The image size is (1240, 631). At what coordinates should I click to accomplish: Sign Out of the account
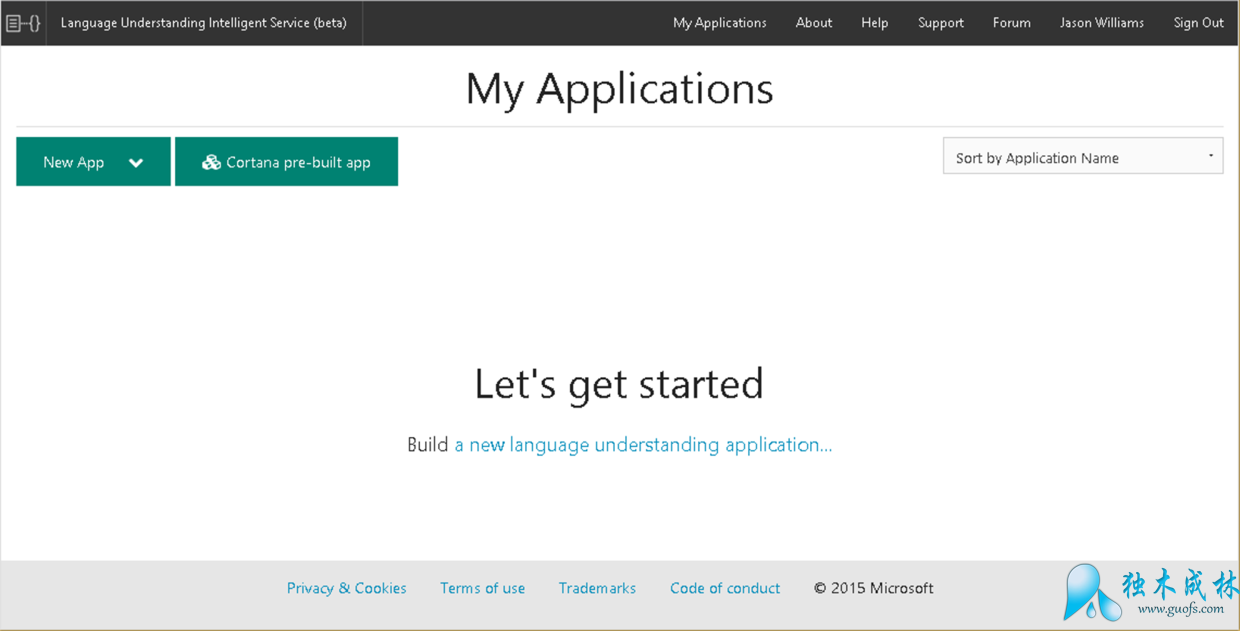coord(1198,23)
